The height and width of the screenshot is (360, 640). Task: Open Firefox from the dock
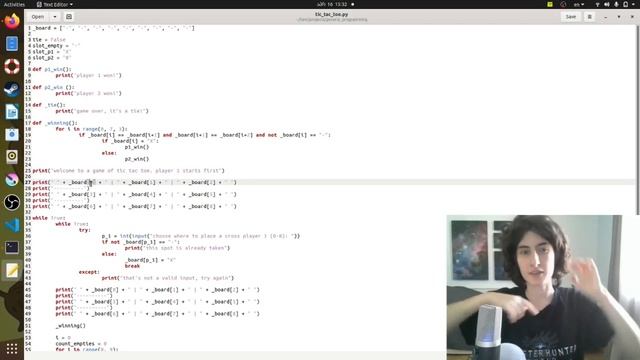(x=12, y=21)
